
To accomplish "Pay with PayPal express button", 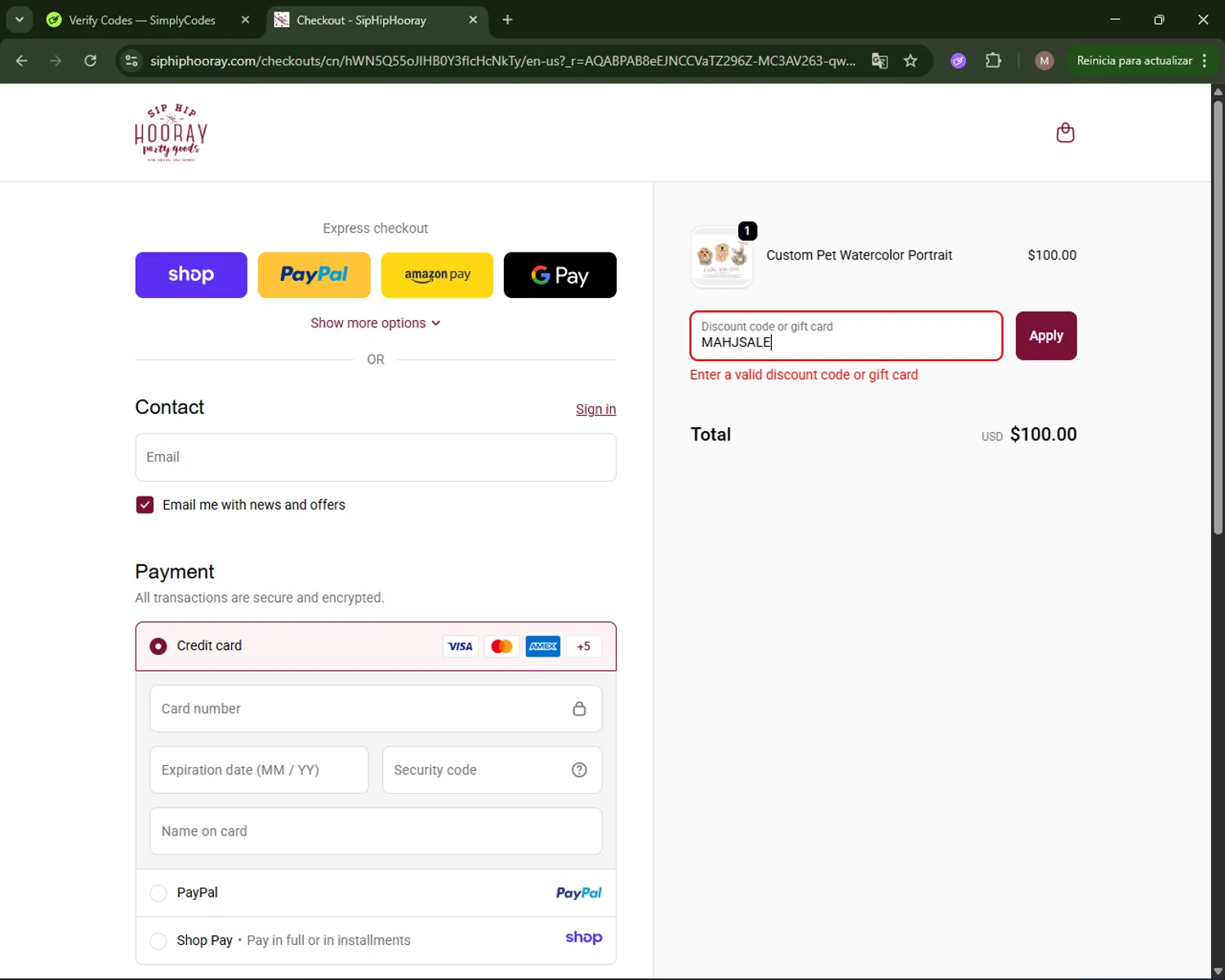I will 314,275.
